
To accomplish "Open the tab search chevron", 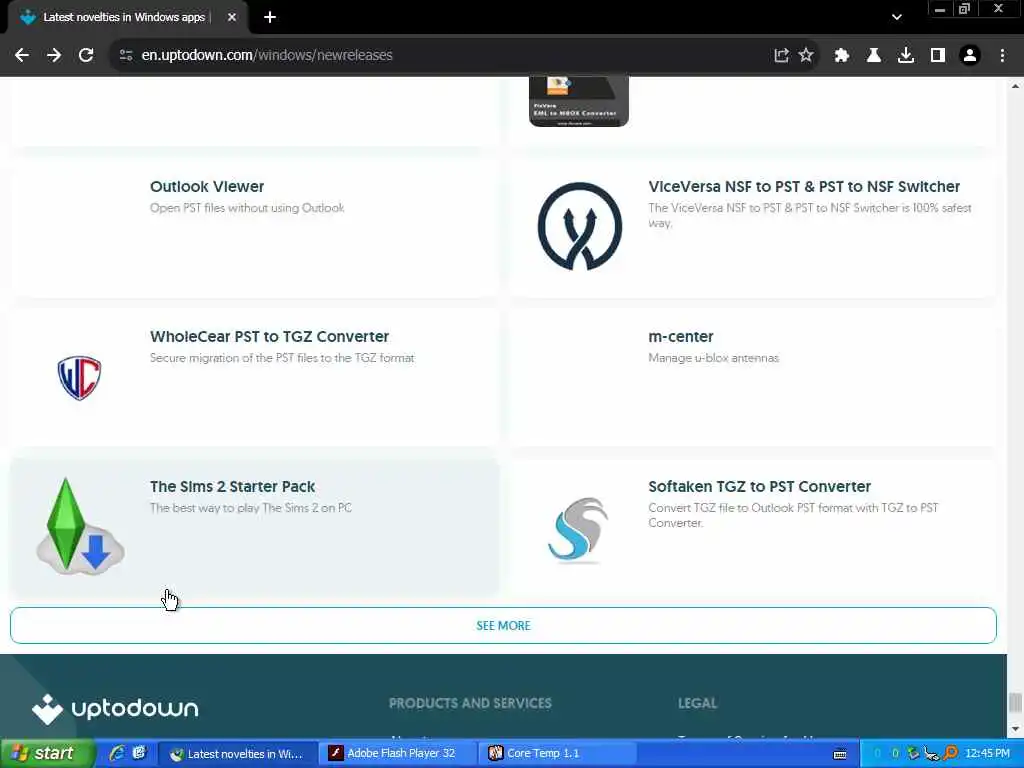I will point(897,17).
